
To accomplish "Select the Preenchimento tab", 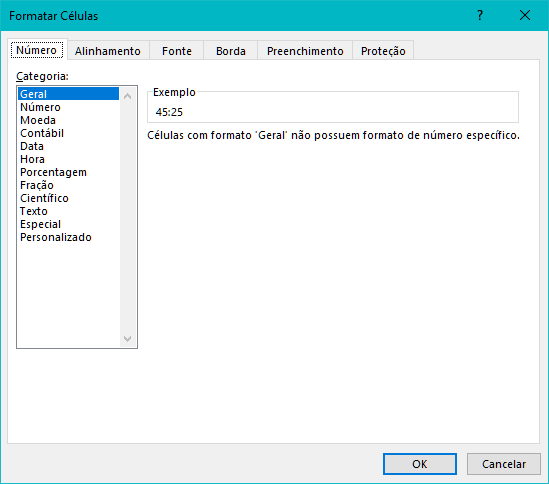I will click(305, 51).
